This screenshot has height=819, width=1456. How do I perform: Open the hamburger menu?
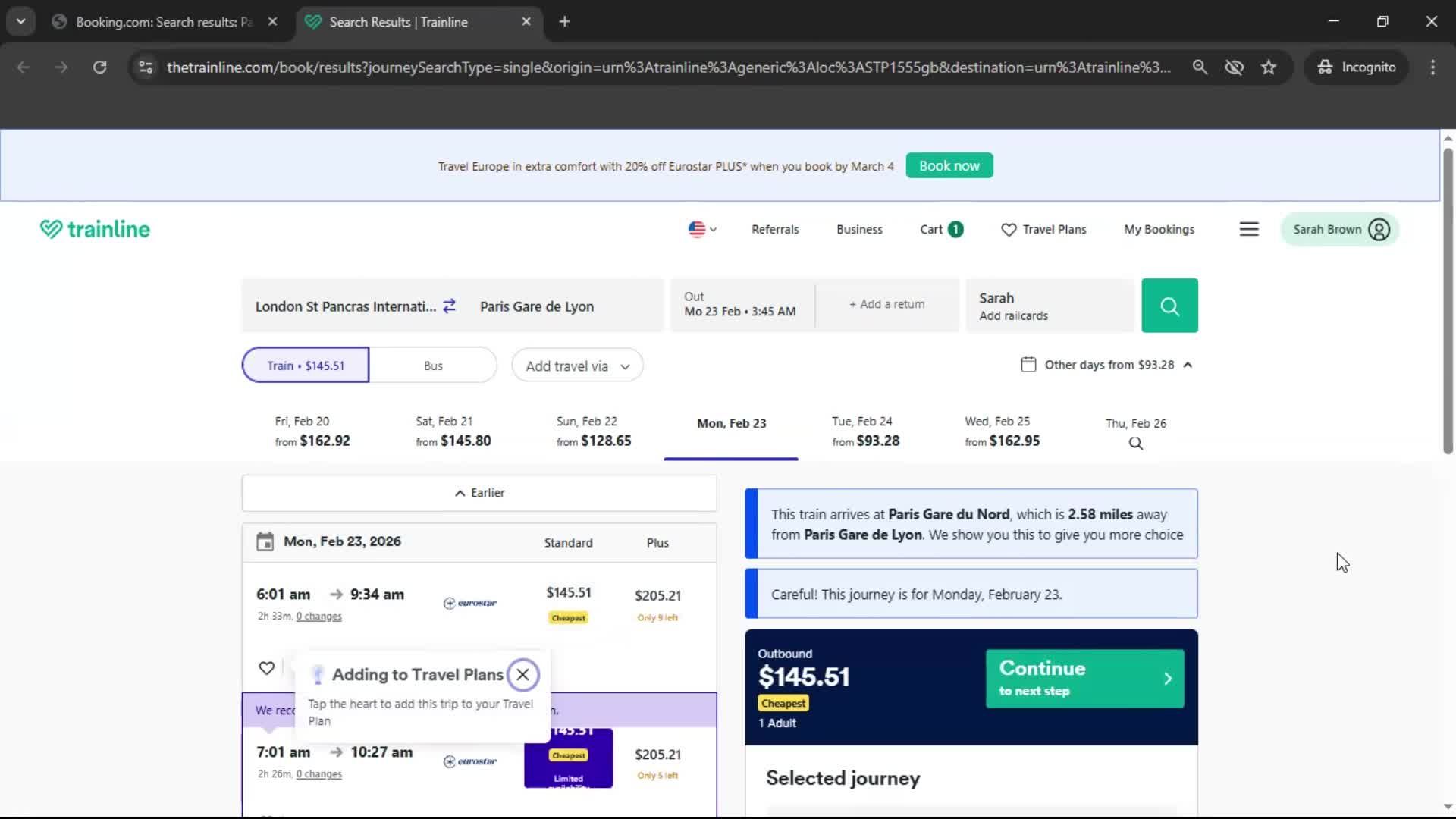pos(1248,229)
